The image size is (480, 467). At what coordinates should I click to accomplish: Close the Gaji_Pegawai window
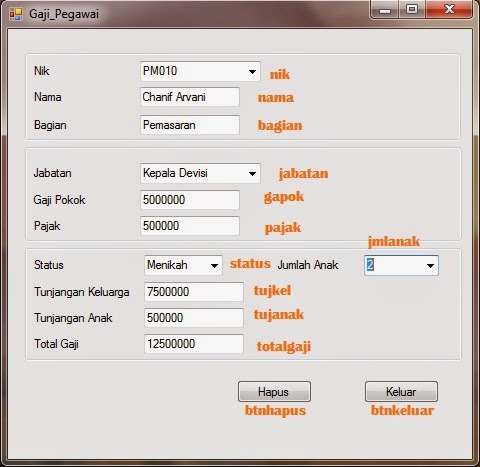[449, 9]
